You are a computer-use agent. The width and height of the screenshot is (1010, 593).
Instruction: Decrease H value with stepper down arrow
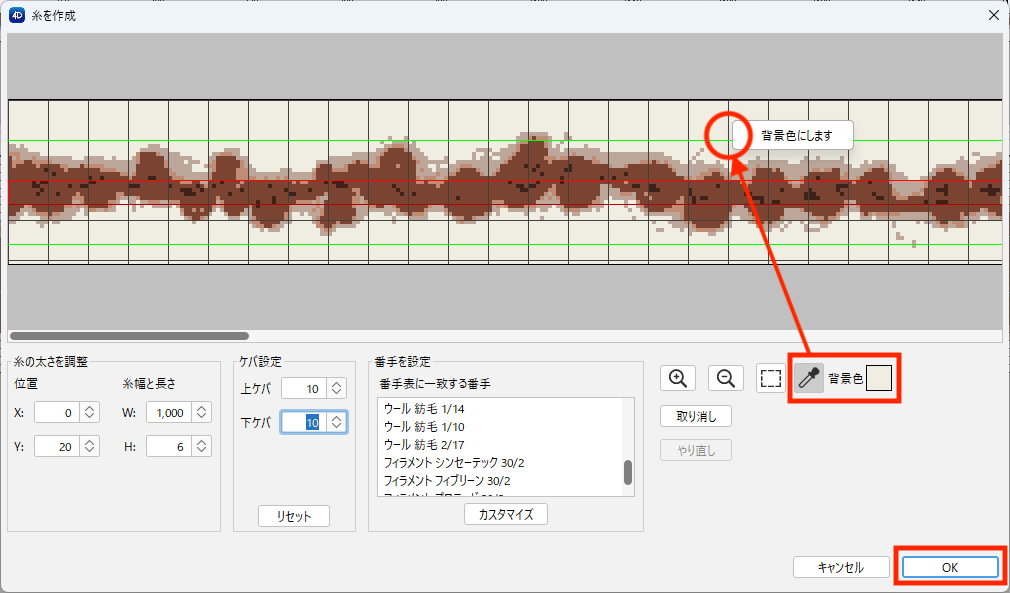(x=202, y=451)
